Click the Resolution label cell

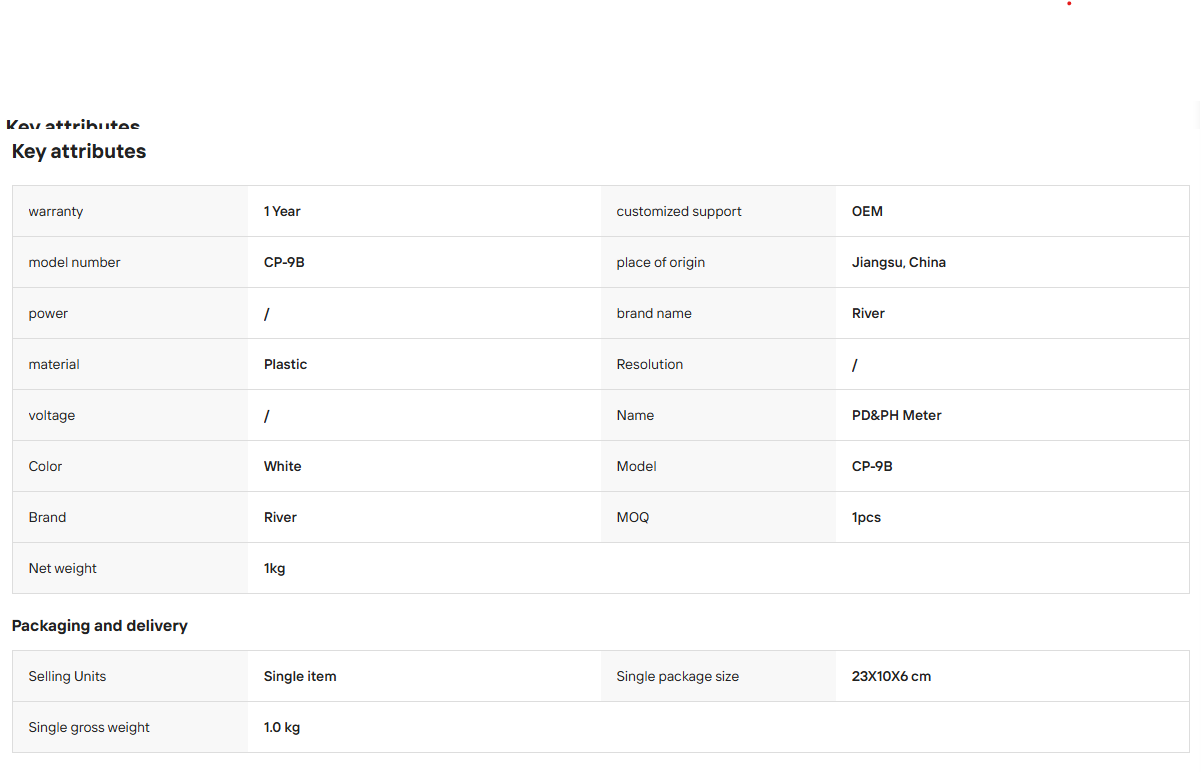[719, 364]
